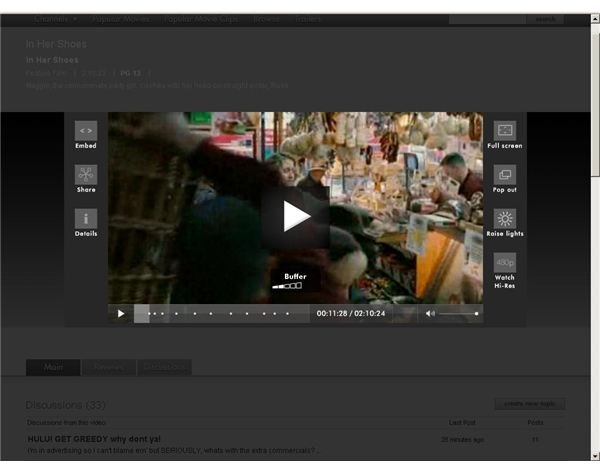Open the Trailers nav item
The image size is (600, 464).
(308, 19)
